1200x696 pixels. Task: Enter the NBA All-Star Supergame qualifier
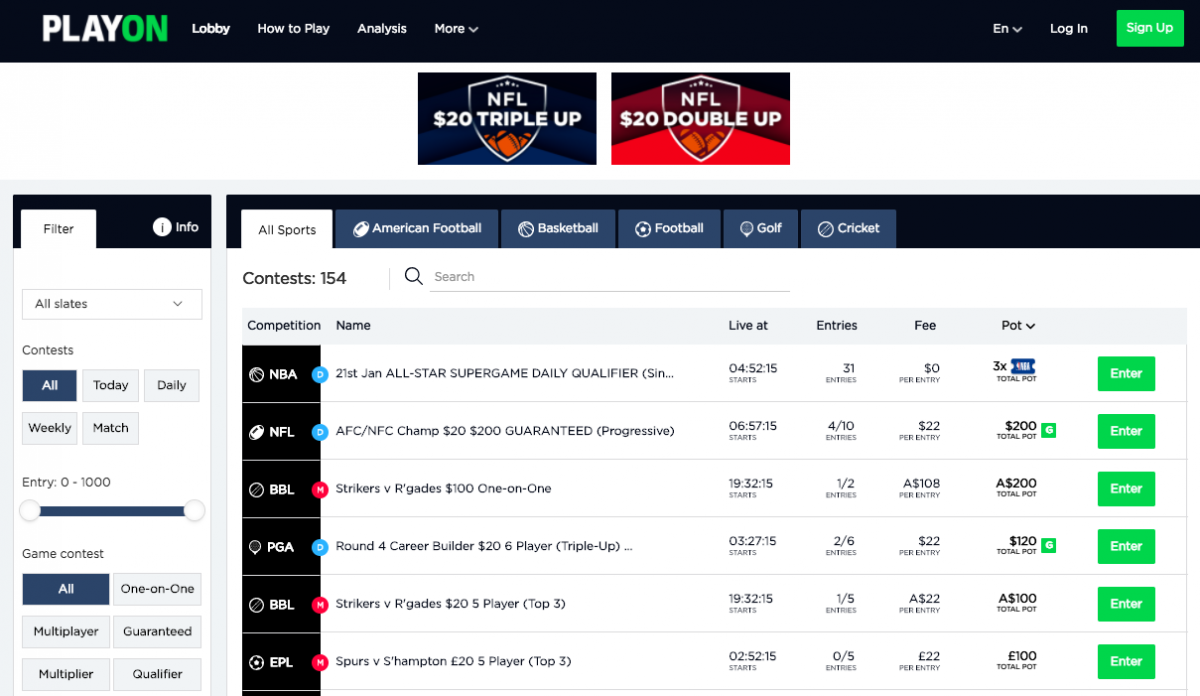(1126, 374)
